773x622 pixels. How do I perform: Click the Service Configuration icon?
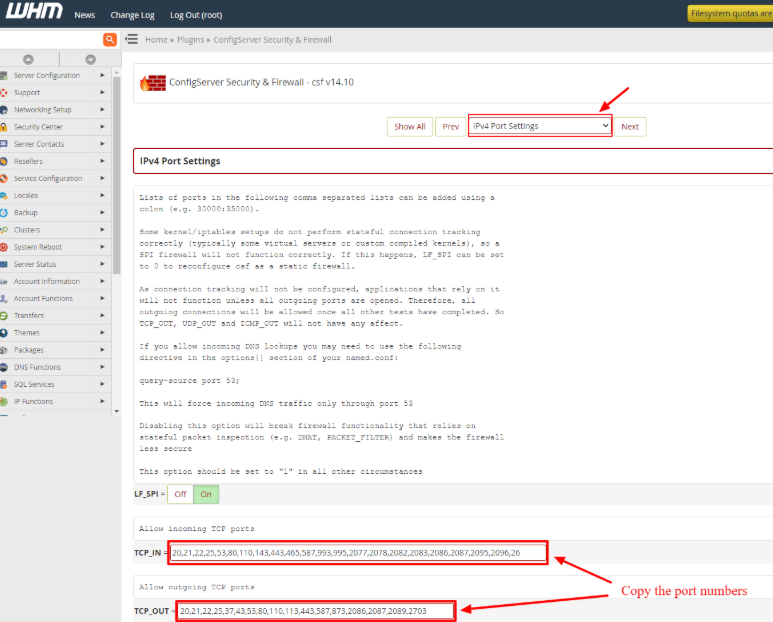pos(4,178)
